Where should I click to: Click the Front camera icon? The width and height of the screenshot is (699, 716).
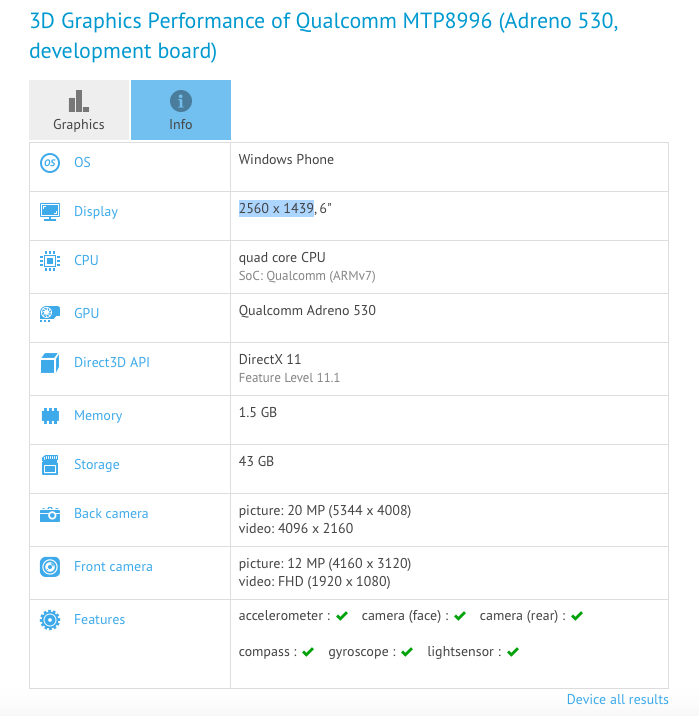50,567
